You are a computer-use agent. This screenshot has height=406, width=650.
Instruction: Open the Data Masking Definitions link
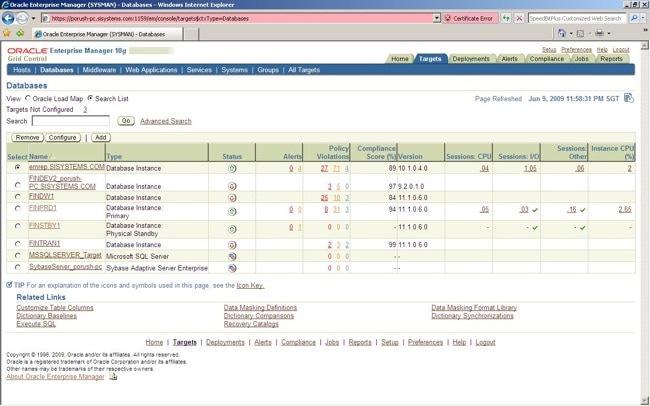coord(259,308)
